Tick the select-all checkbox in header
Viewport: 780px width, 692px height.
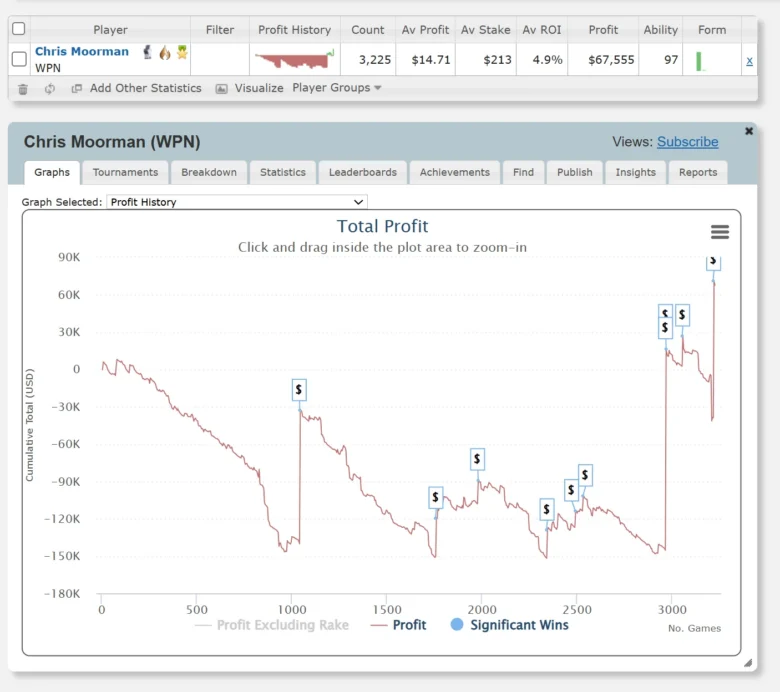(19, 29)
